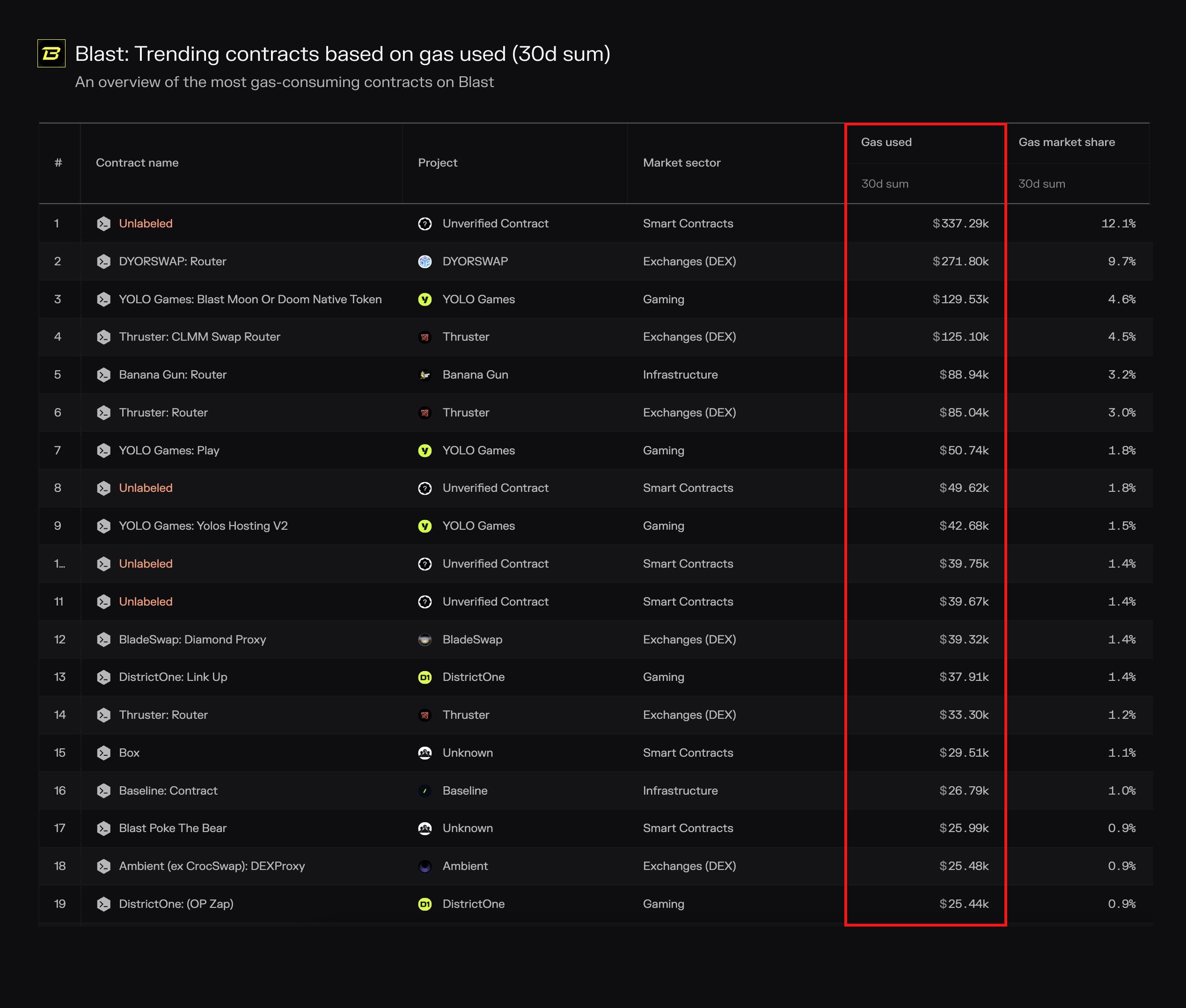Click the Market sector column header
Image resolution: width=1186 pixels, height=1008 pixels.
pyautogui.click(x=681, y=163)
